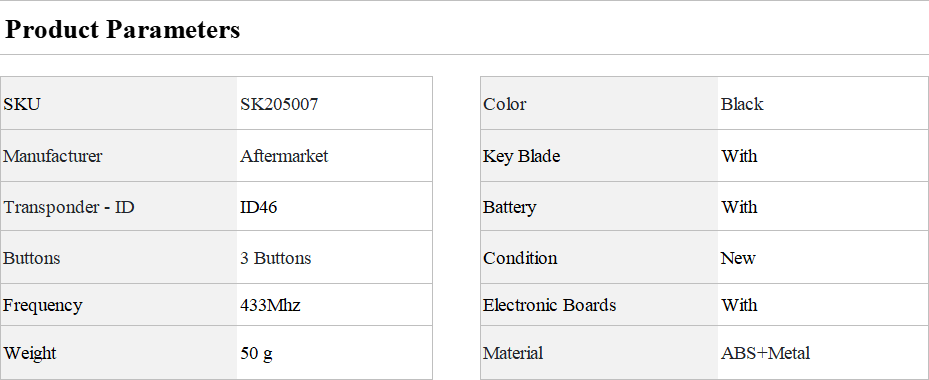Viewport: 929px width, 380px height.
Task: Click the Electronic Boards label
Action: (x=550, y=305)
